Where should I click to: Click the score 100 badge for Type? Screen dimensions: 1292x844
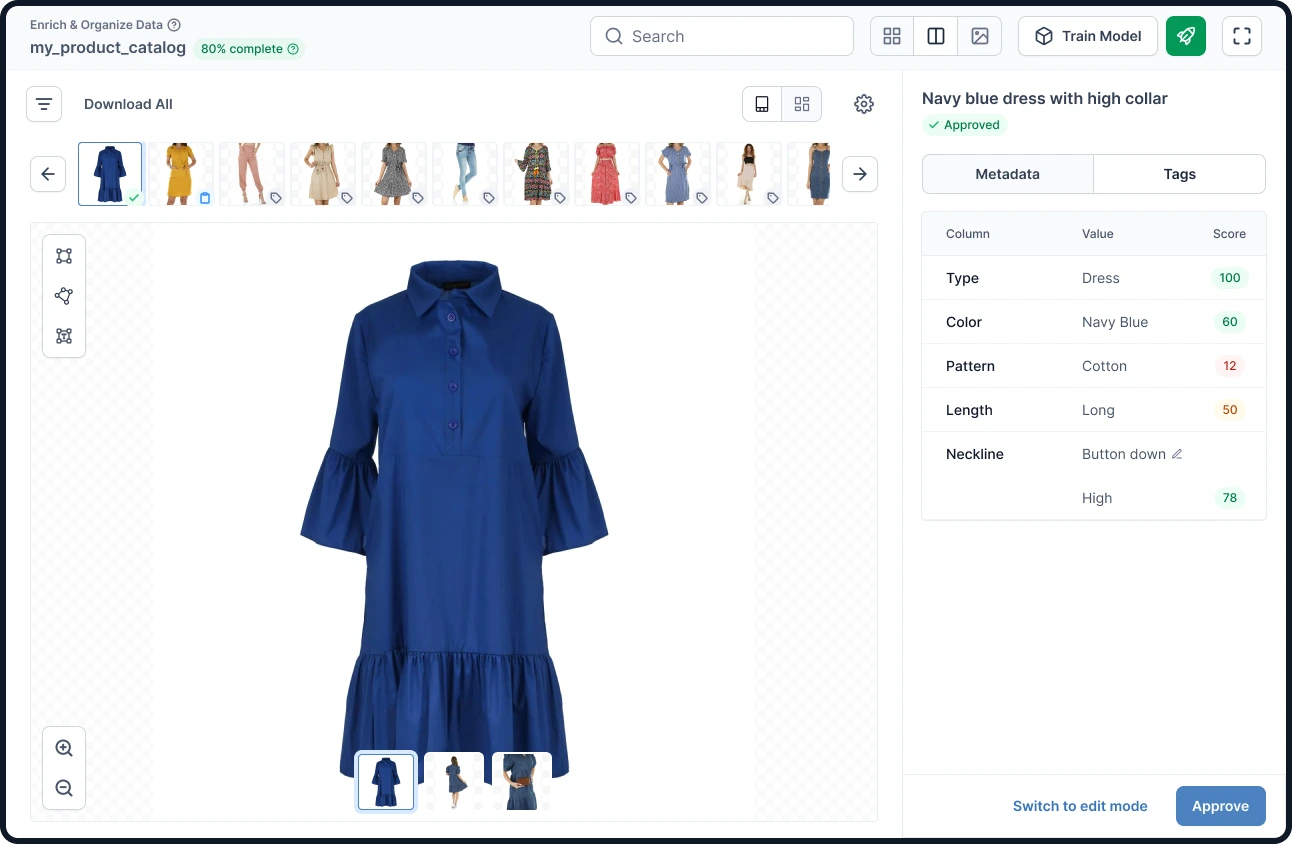tap(1230, 278)
